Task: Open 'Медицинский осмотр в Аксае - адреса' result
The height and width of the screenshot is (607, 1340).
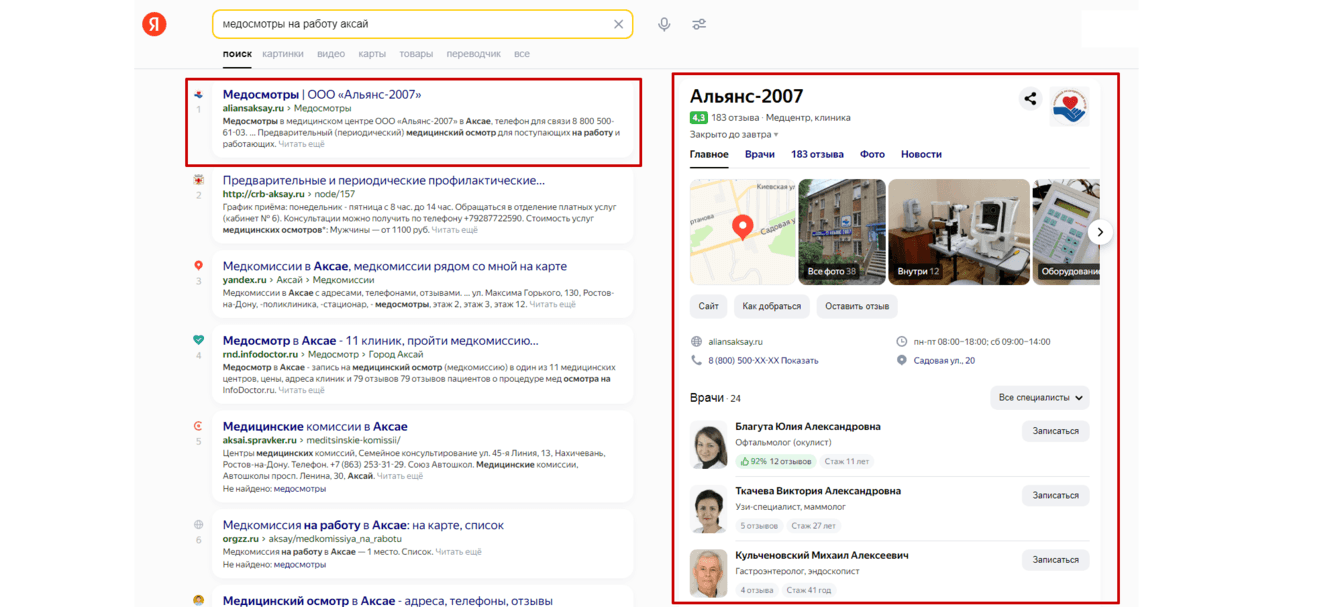Action: [388, 601]
